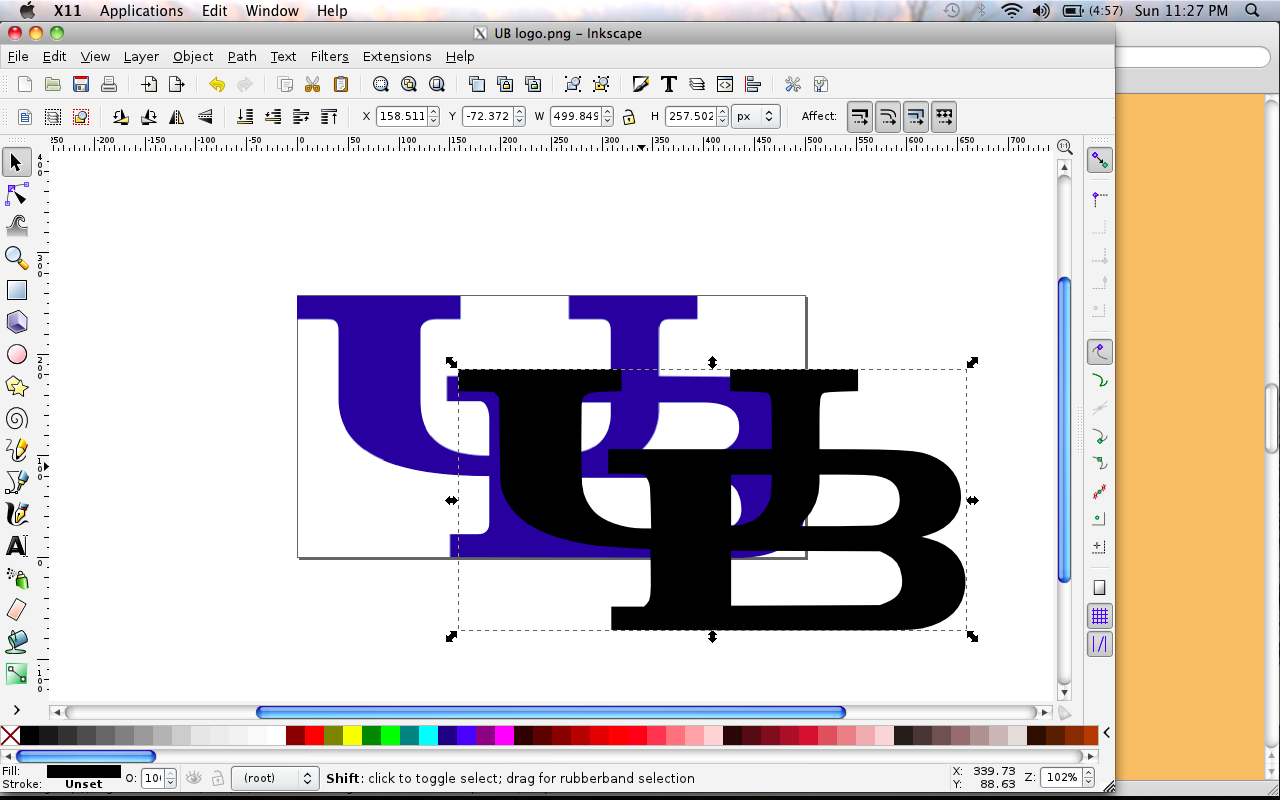Select the Pen Bezier tool
Screen dimensions: 1280x800
click(x=17, y=482)
